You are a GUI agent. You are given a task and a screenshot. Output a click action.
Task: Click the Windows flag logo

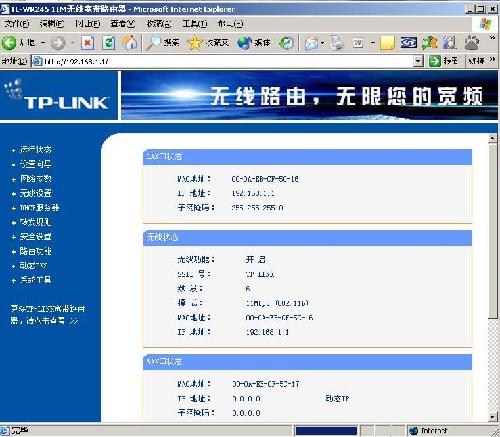[486, 24]
